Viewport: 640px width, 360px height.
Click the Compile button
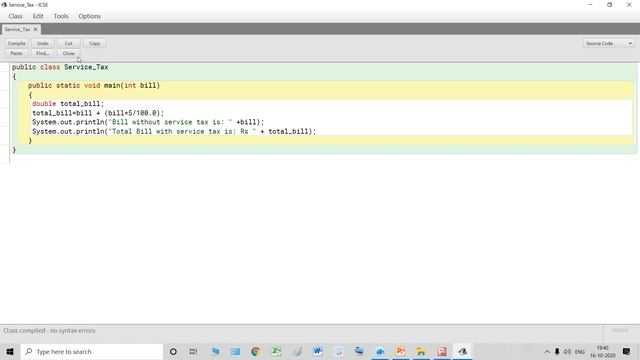(17, 43)
